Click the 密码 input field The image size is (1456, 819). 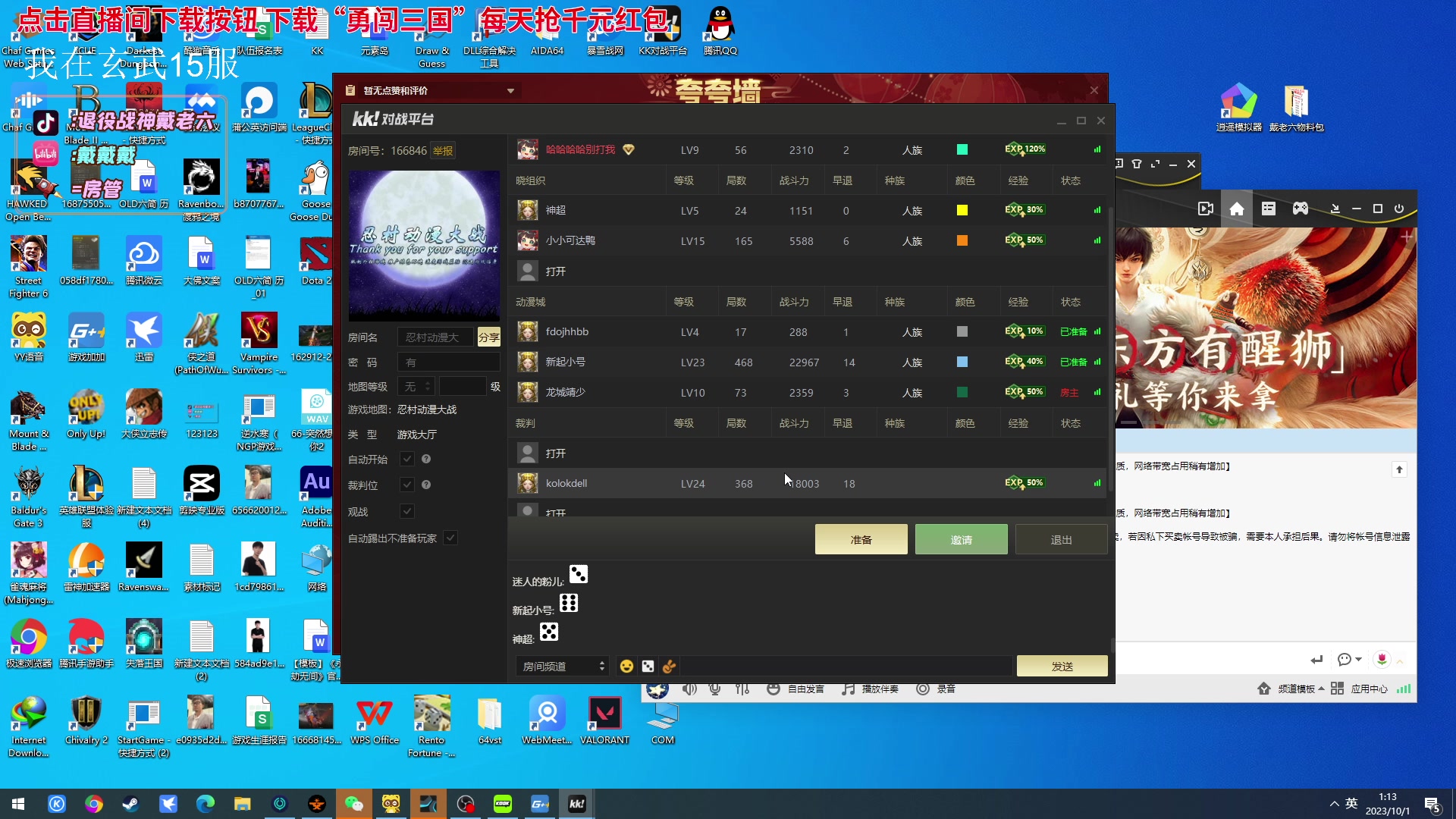(x=449, y=362)
